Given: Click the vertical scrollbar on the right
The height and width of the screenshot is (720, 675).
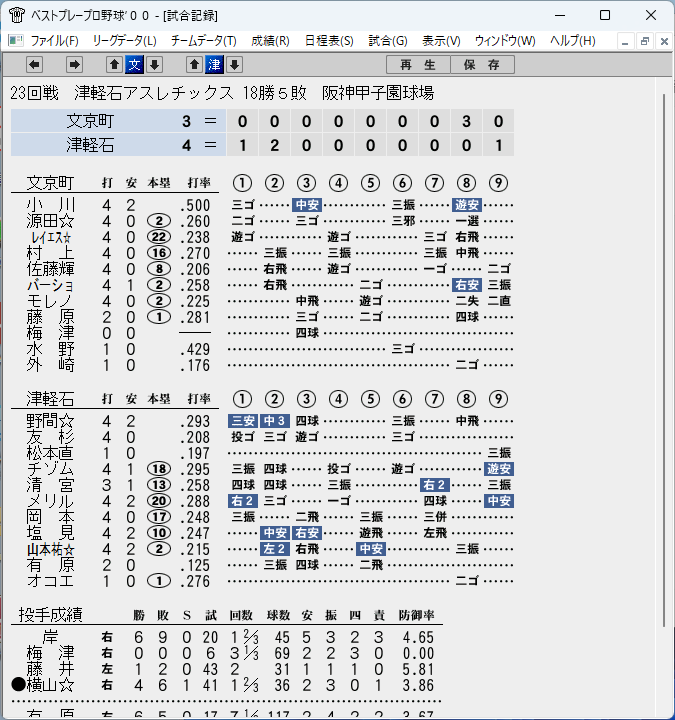Looking at the screenshot, I should pyautogui.click(x=664, y=360).
